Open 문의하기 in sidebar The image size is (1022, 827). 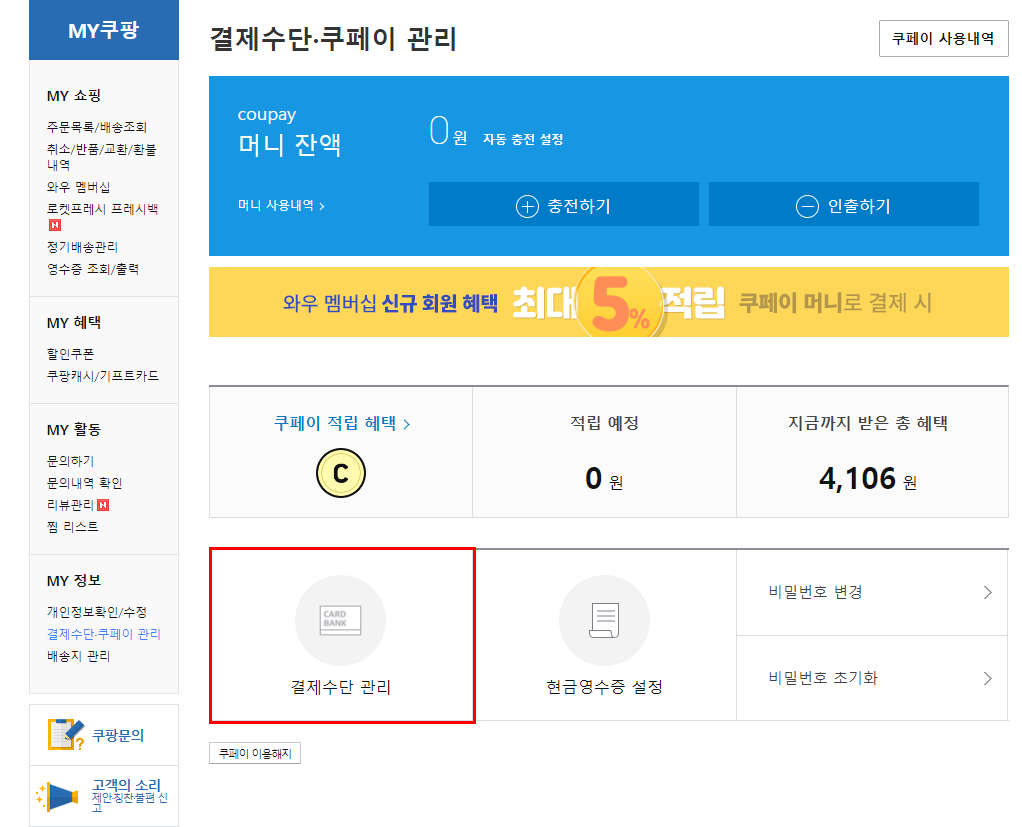point(70,461)
